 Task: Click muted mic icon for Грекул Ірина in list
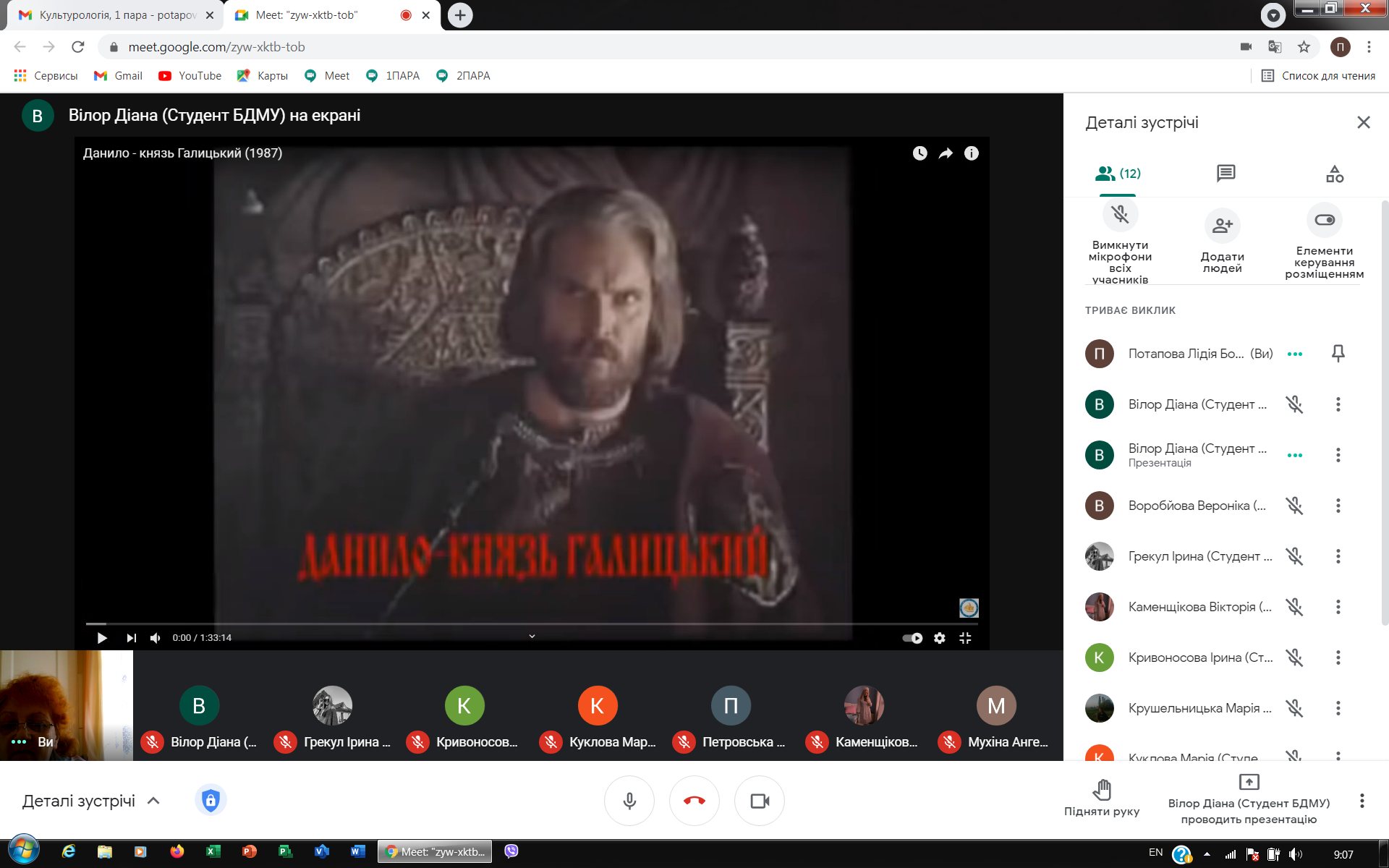[1294, 556]
